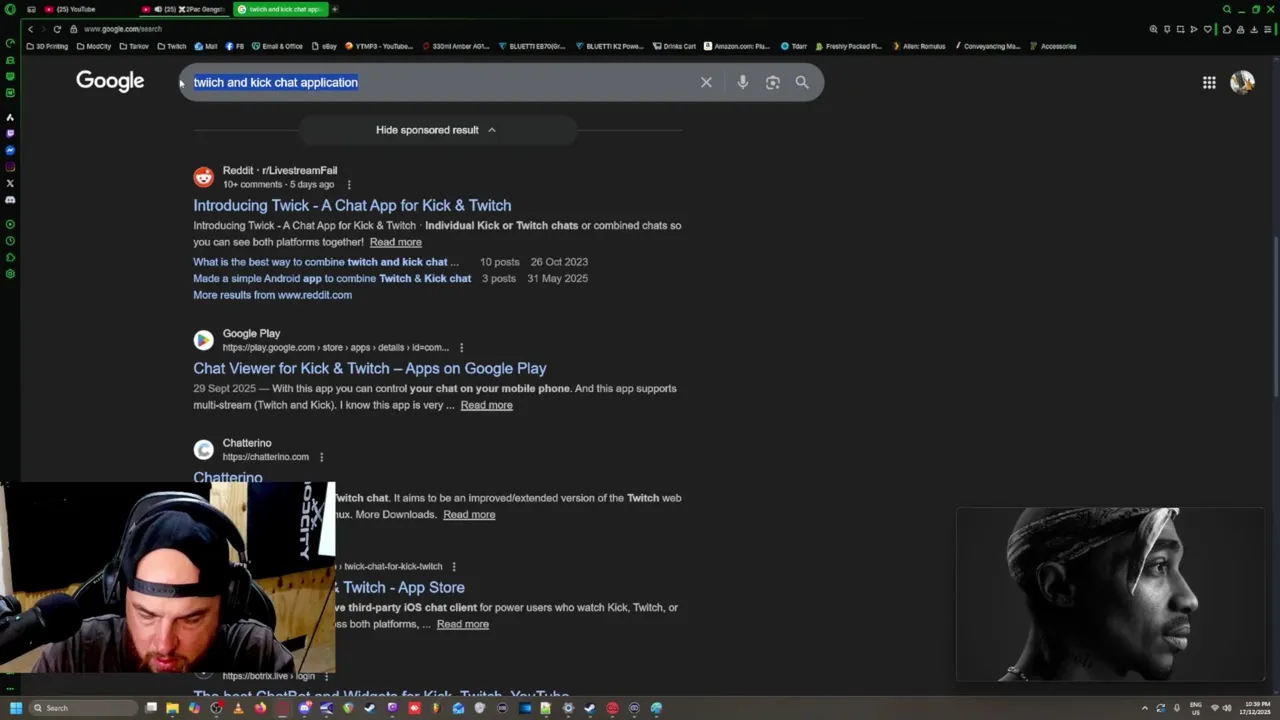Open the X (Twitter) icon in the sidebar
1280x720 pixels.
click(x=10, y=183)
